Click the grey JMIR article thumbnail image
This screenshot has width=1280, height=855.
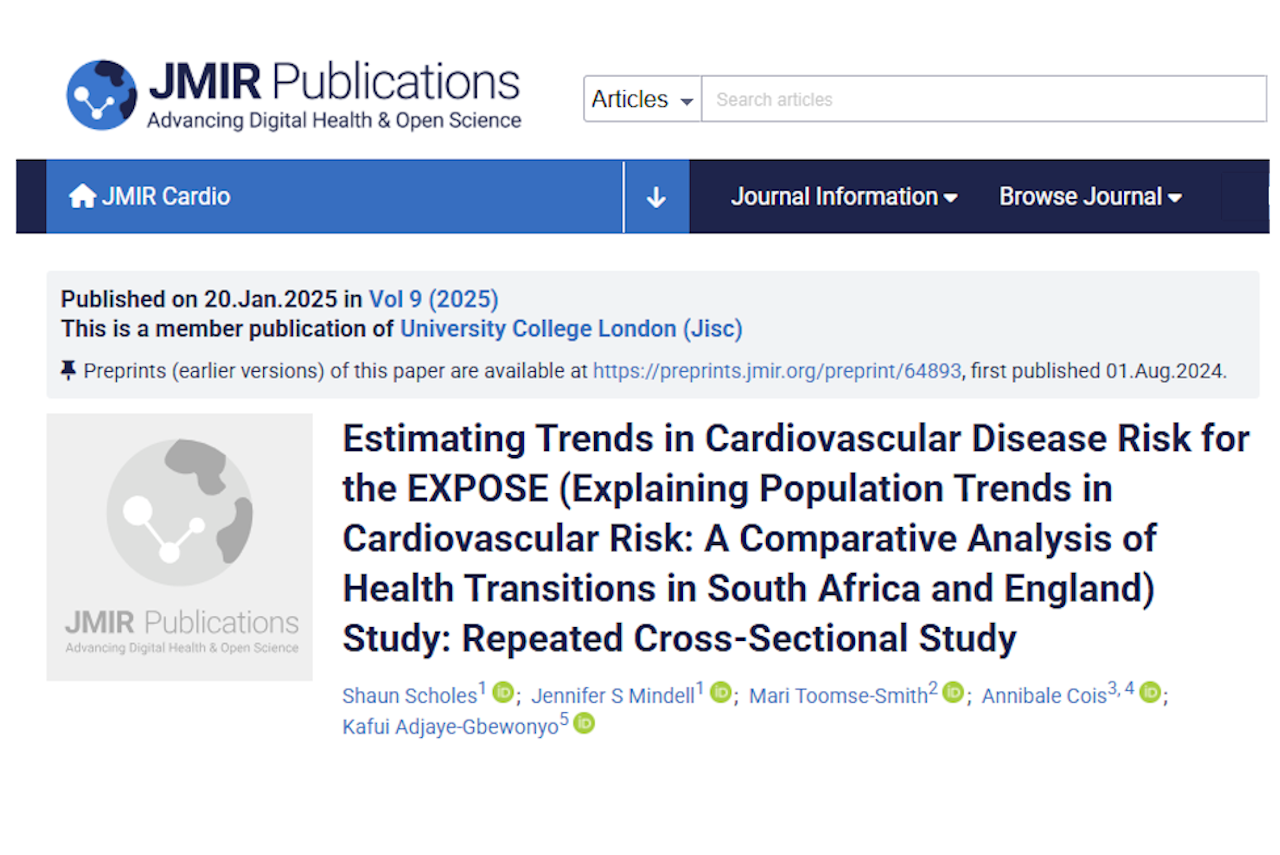tap(180, 547)
